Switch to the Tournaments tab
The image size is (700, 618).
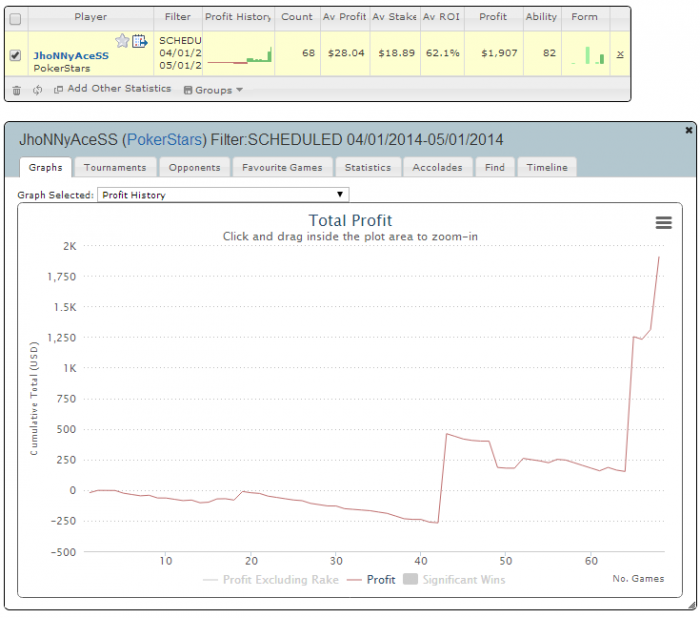pyautogui.click(x=115, y=167)
